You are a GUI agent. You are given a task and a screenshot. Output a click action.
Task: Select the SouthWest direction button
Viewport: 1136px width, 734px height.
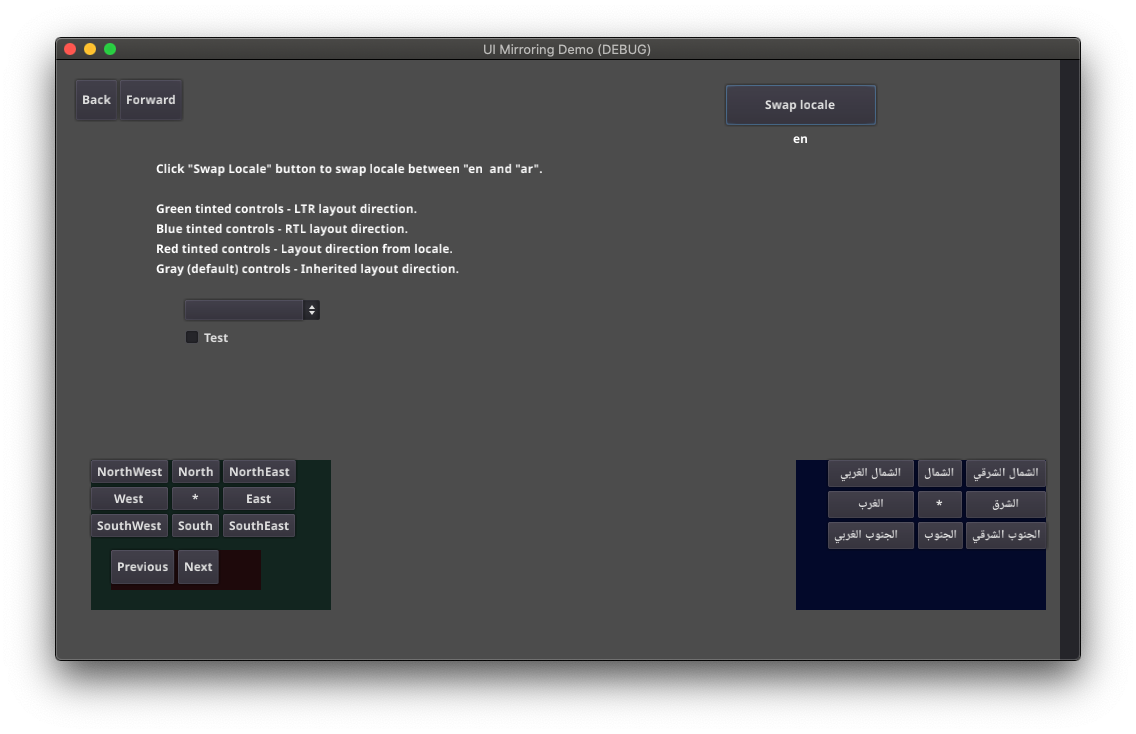pos(128,525)
